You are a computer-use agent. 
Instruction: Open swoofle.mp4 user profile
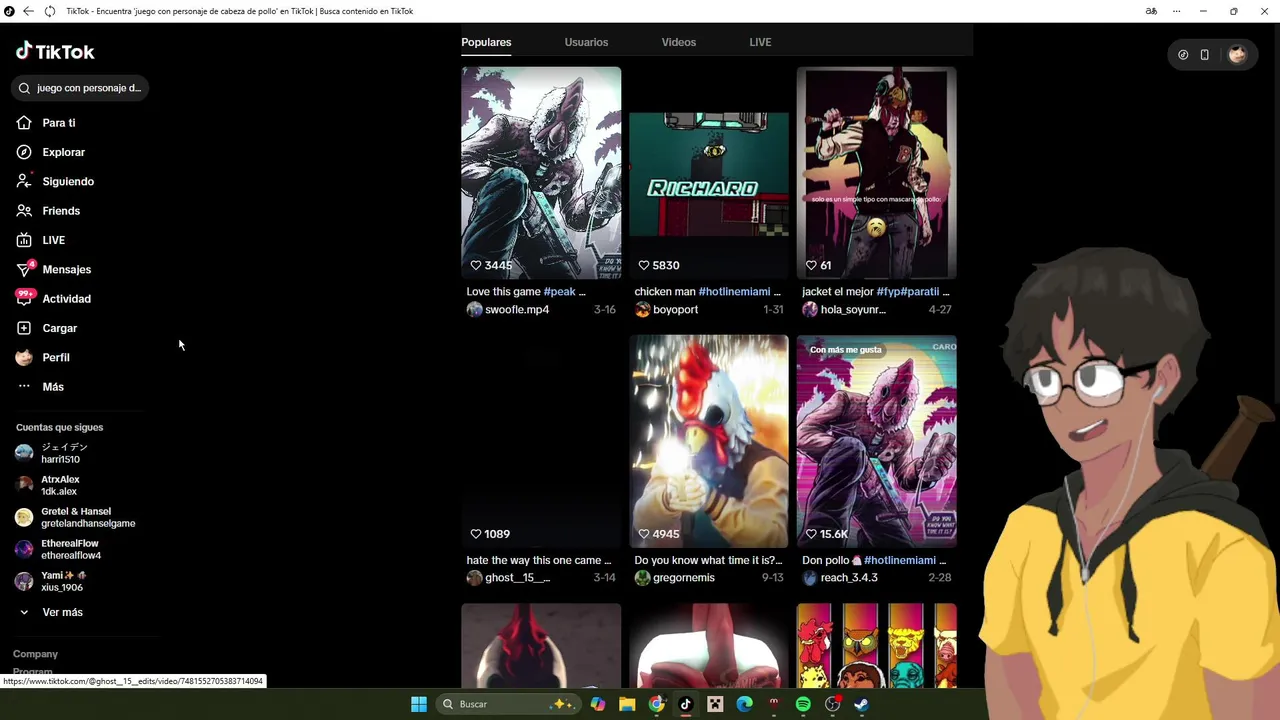(x=516, y=310)
